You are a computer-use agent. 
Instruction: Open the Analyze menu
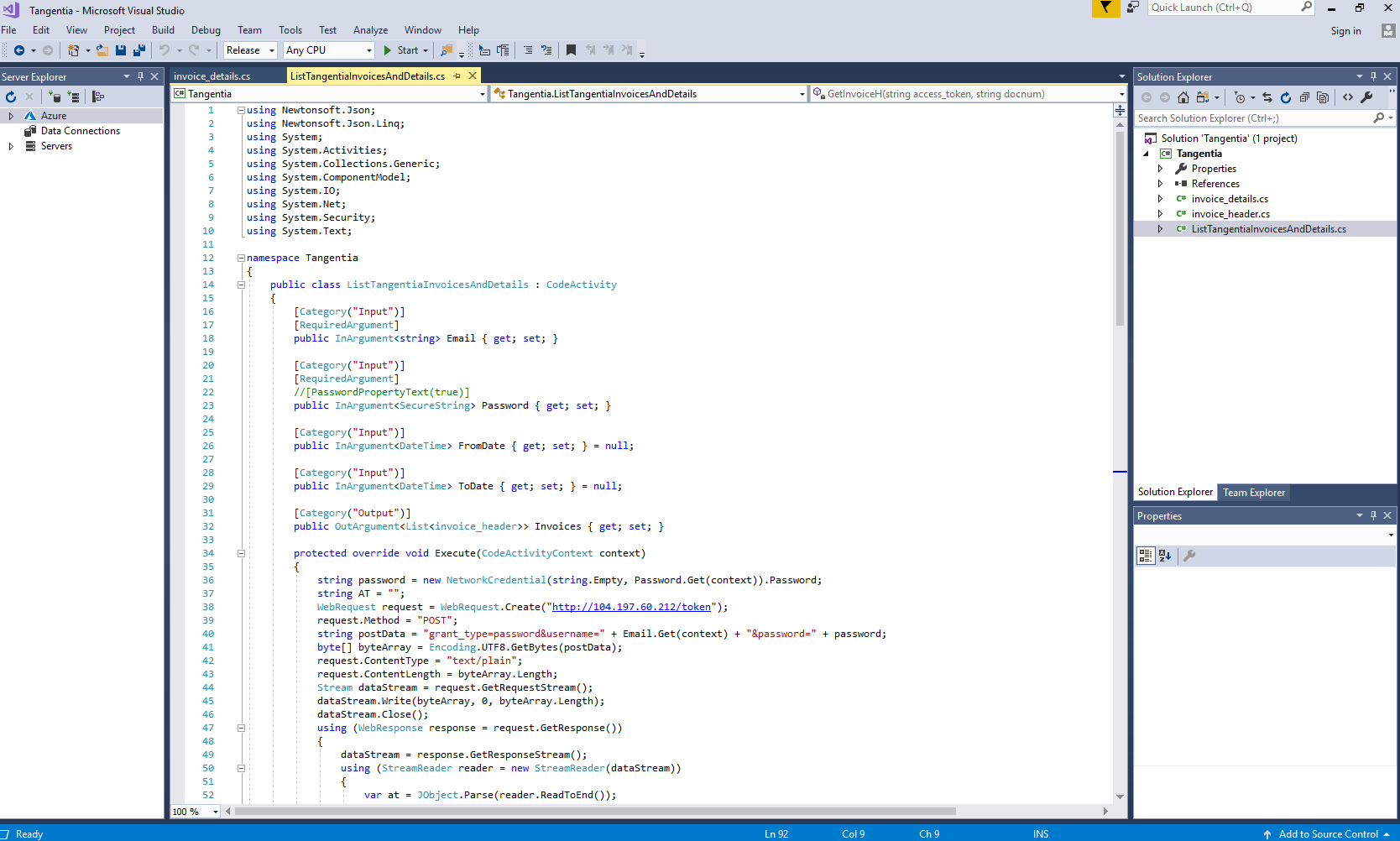tap(370, 30)
